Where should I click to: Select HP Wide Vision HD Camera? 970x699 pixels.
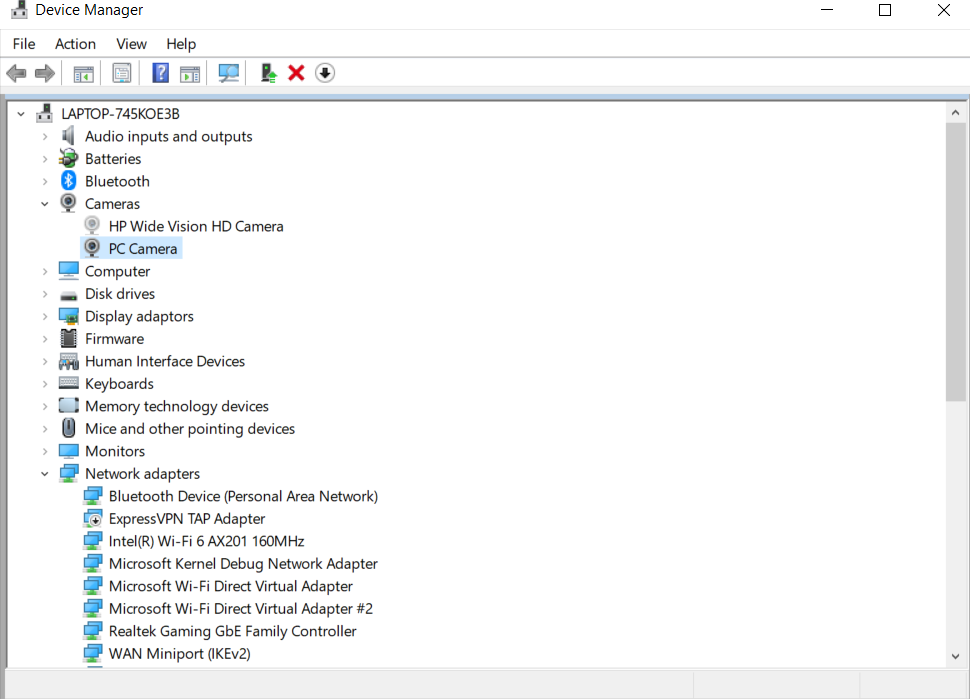coord(196,226)
